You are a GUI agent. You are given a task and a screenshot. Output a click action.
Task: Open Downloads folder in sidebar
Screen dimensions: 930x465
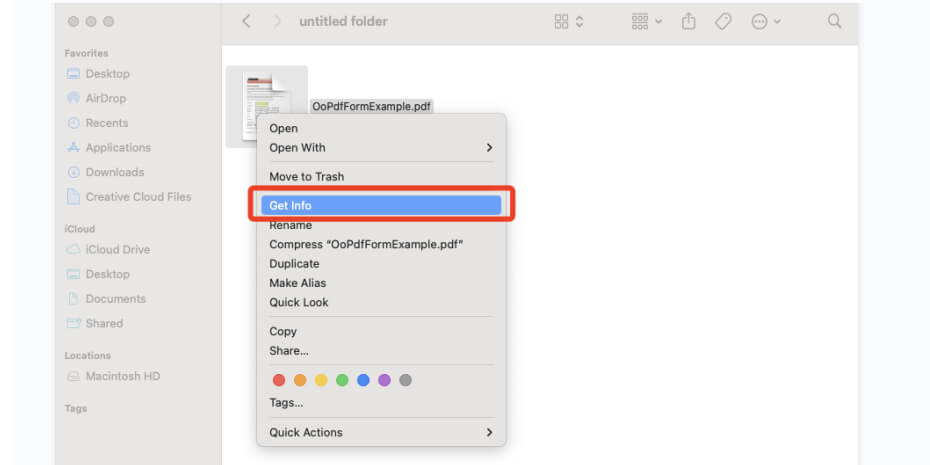(x=114, y=172)
